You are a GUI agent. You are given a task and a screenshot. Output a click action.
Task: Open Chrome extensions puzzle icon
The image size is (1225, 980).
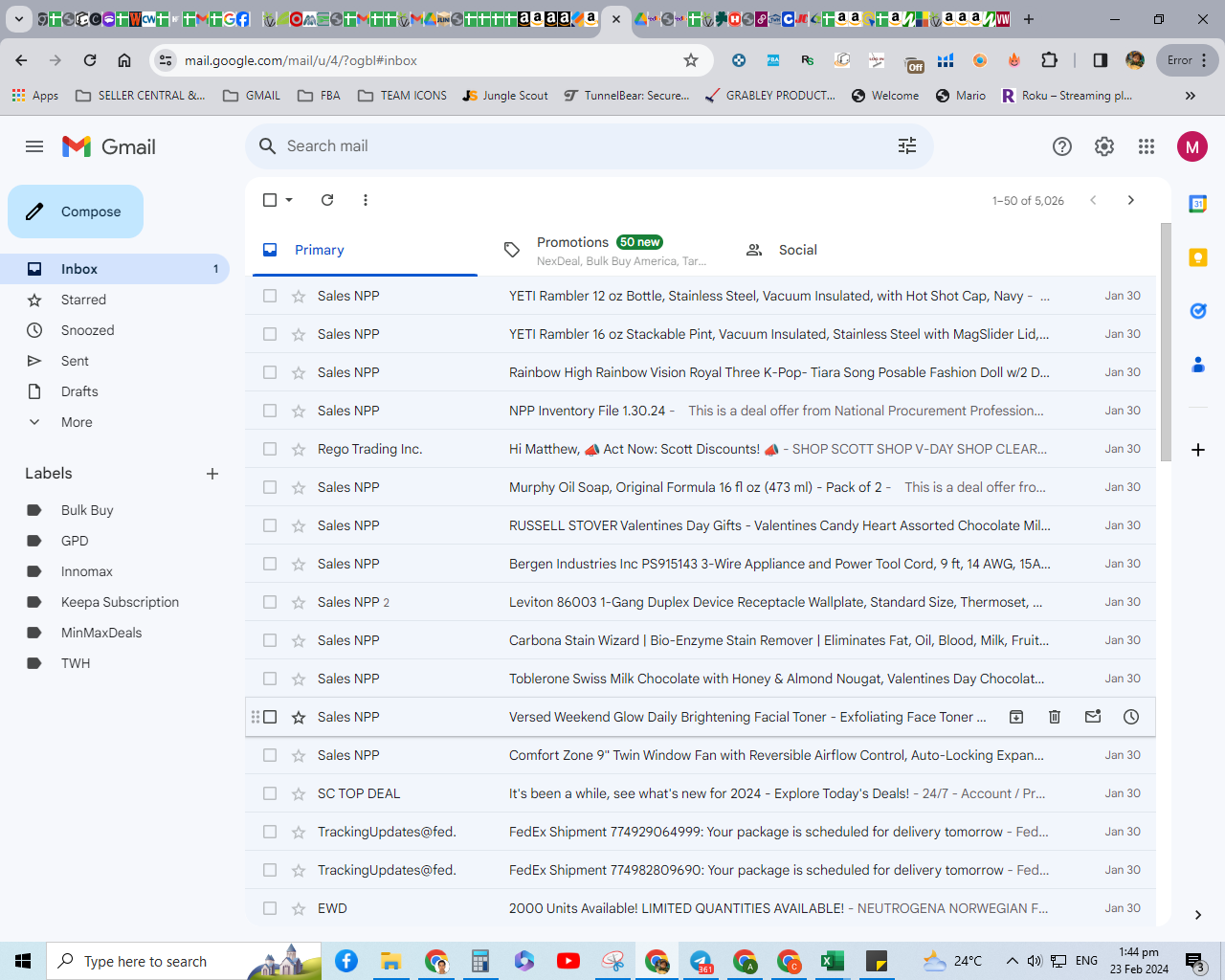click(x=1050, y=60)
